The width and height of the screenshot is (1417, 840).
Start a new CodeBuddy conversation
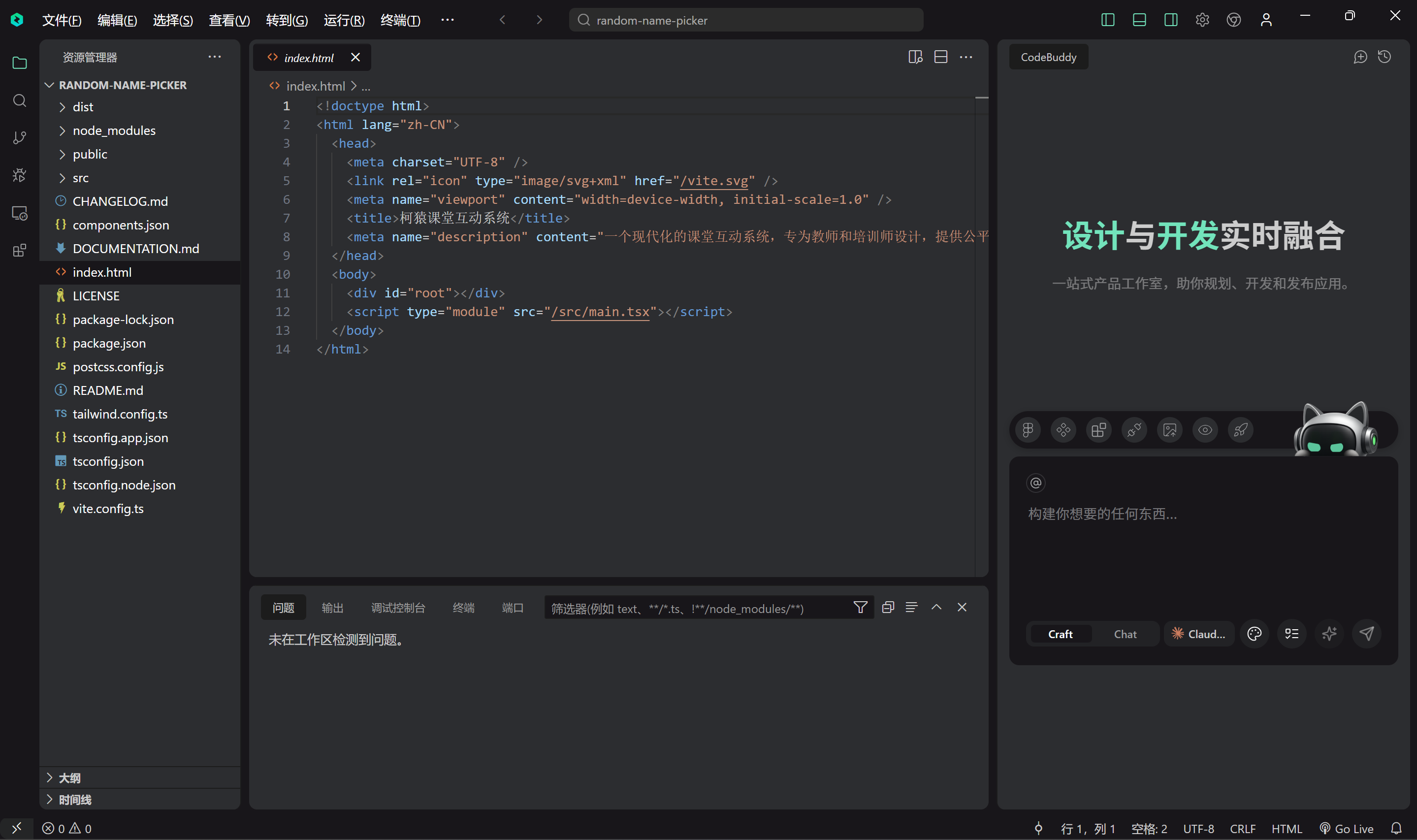(x=1360, y=57)
